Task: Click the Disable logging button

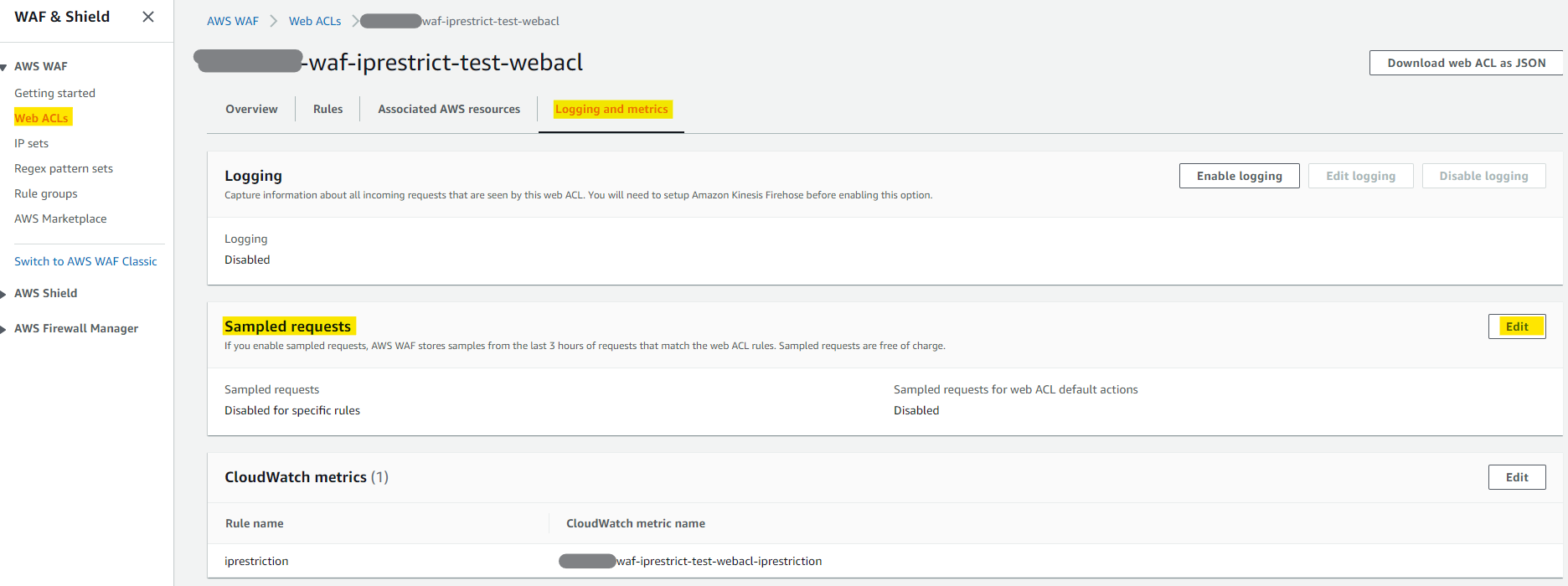Action: [1484, 176]
